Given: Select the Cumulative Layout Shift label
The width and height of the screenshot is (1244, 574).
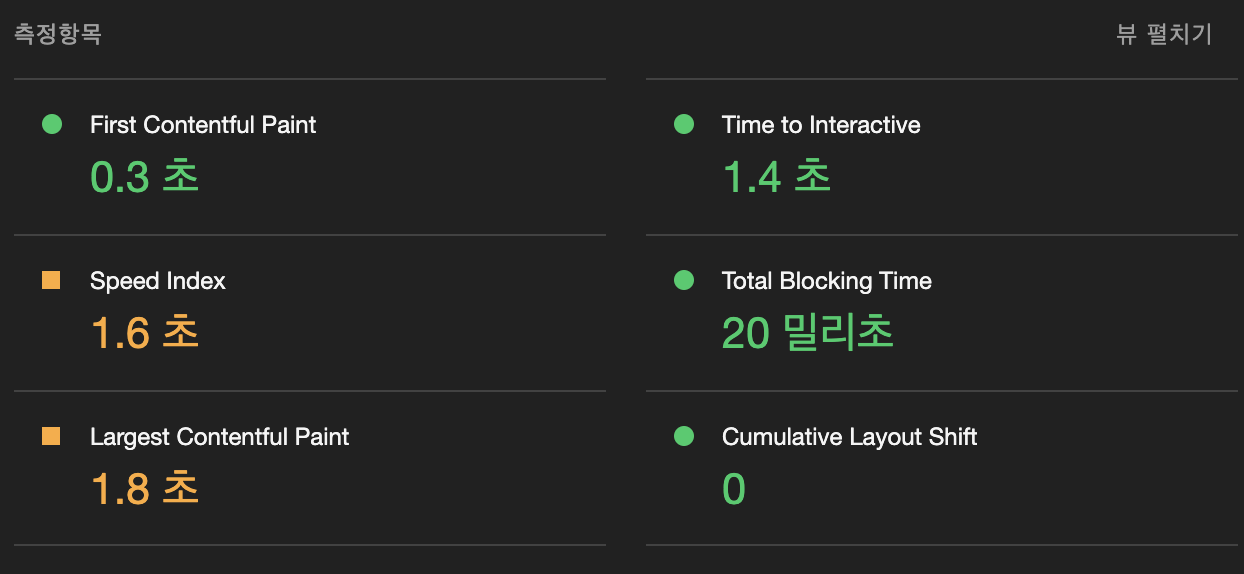Looking at the screenshot, I should [850, 437].
